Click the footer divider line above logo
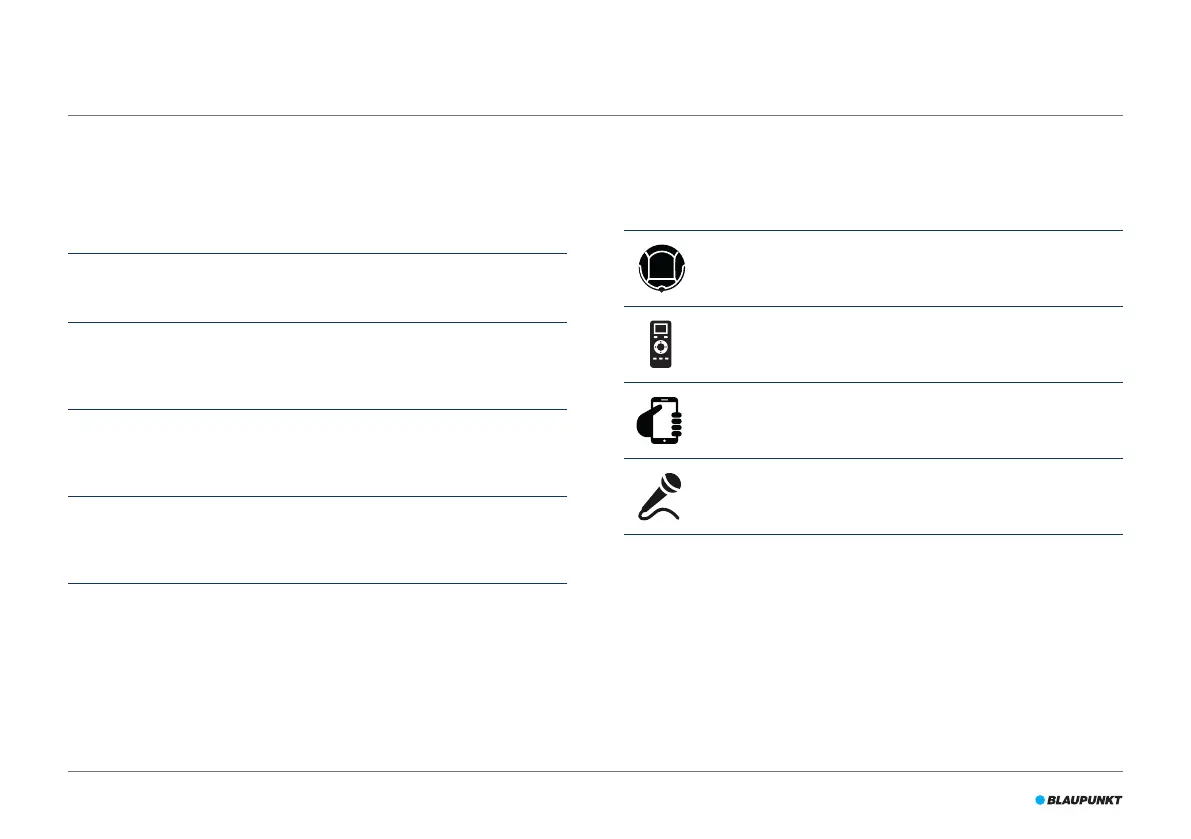 (x=596, y=771)
